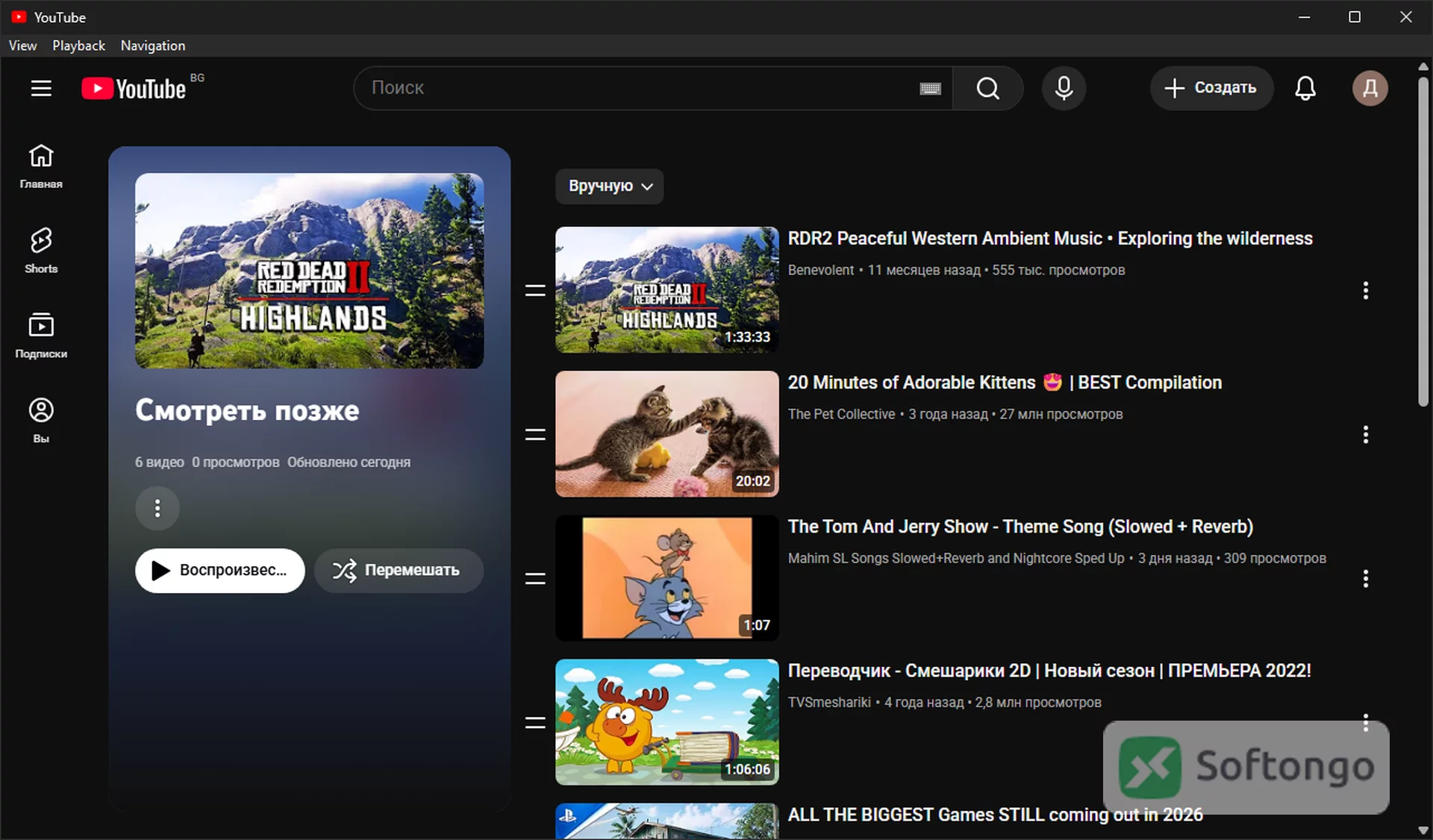This screenshot has width=1433, height=840.
Task: Click the page vertical scrollbar thumb
Action: tap(1423, 240)
